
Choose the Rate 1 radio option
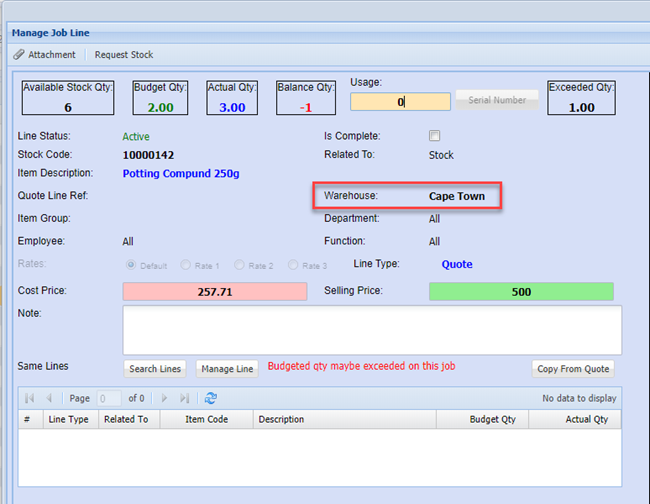coord(186,265)
